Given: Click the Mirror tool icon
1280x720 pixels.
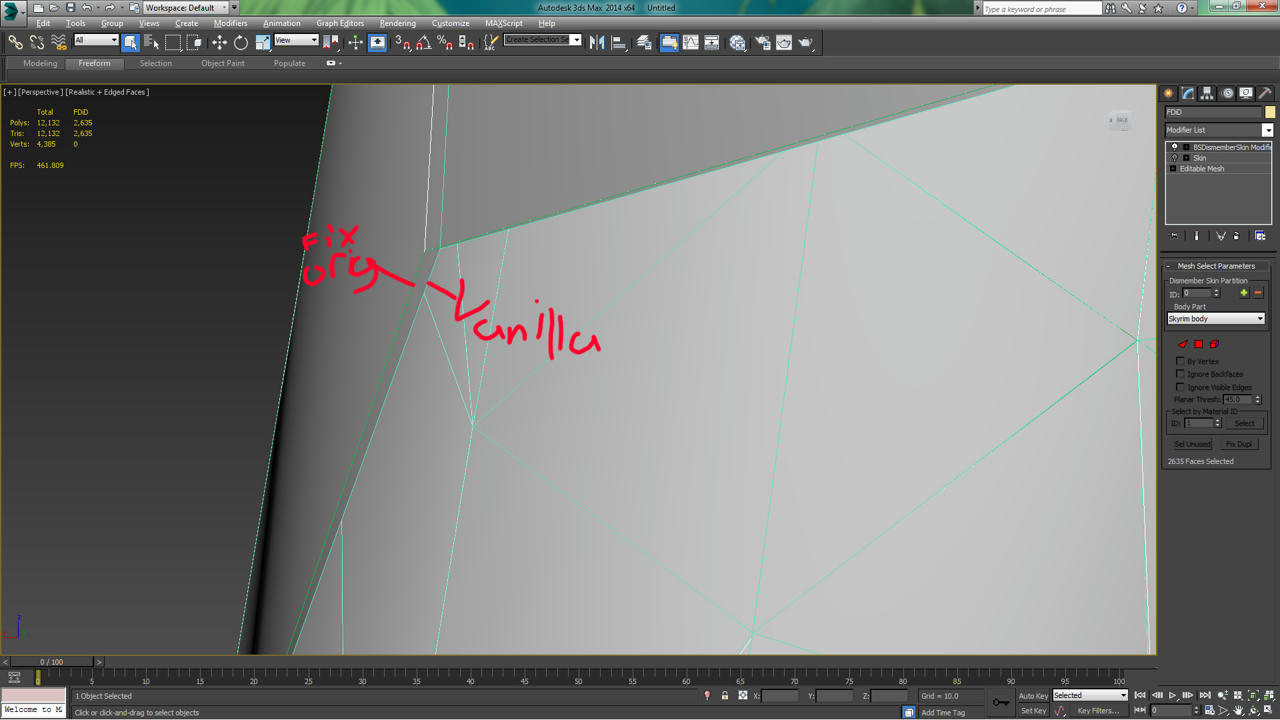Looking at the screenshot, I should coord(597,42).
